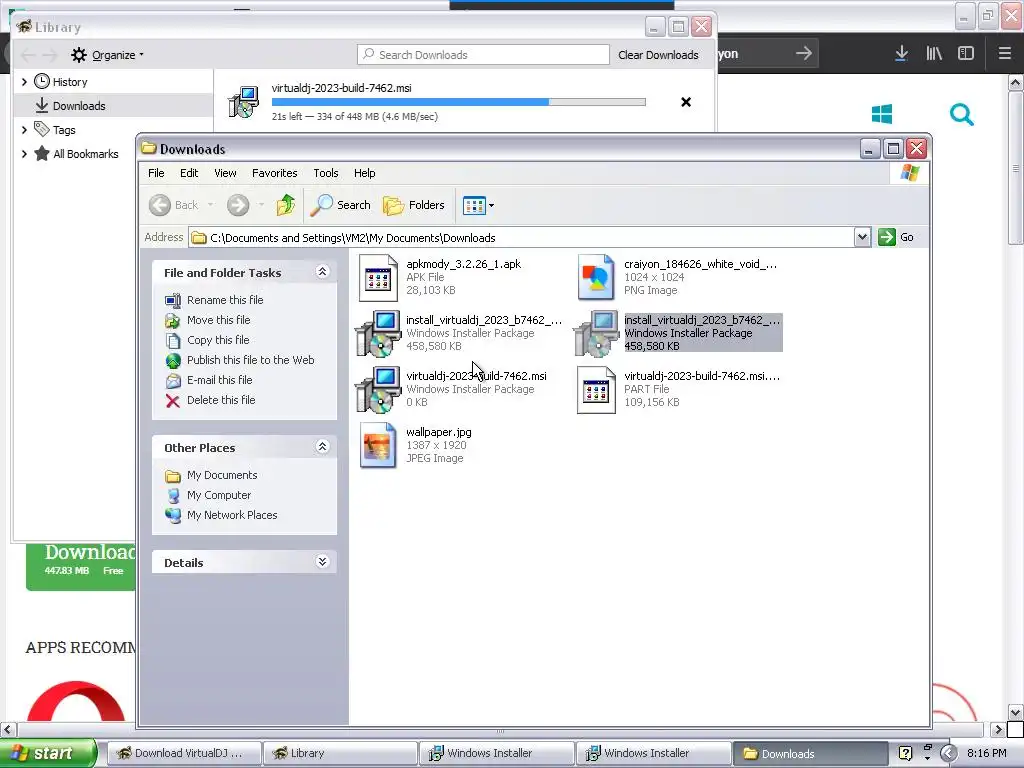Open the craiyon white void PNG image icon
Image resolution: width=1024 pixels, height=768 pixels.
click(596, 278)
